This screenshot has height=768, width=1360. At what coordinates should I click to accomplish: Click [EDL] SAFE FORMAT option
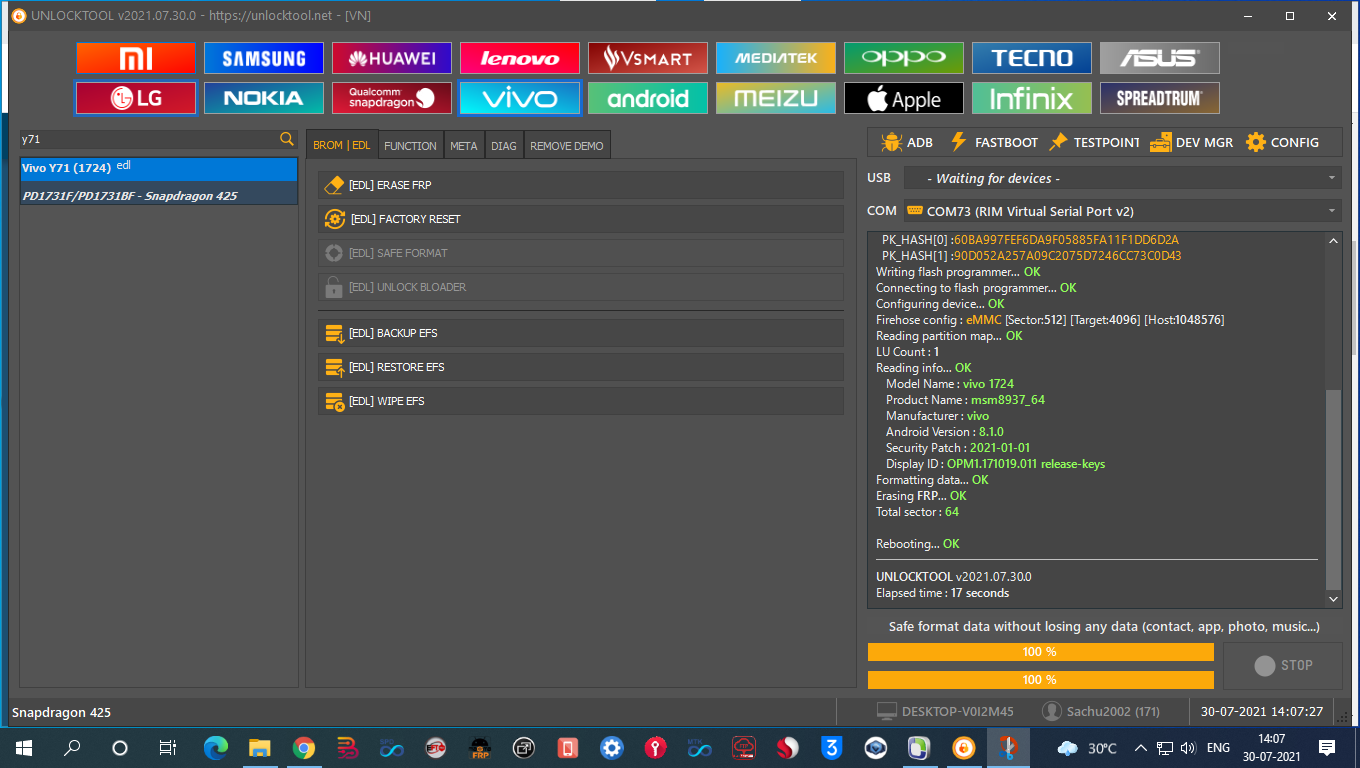[x=581, y=253]
